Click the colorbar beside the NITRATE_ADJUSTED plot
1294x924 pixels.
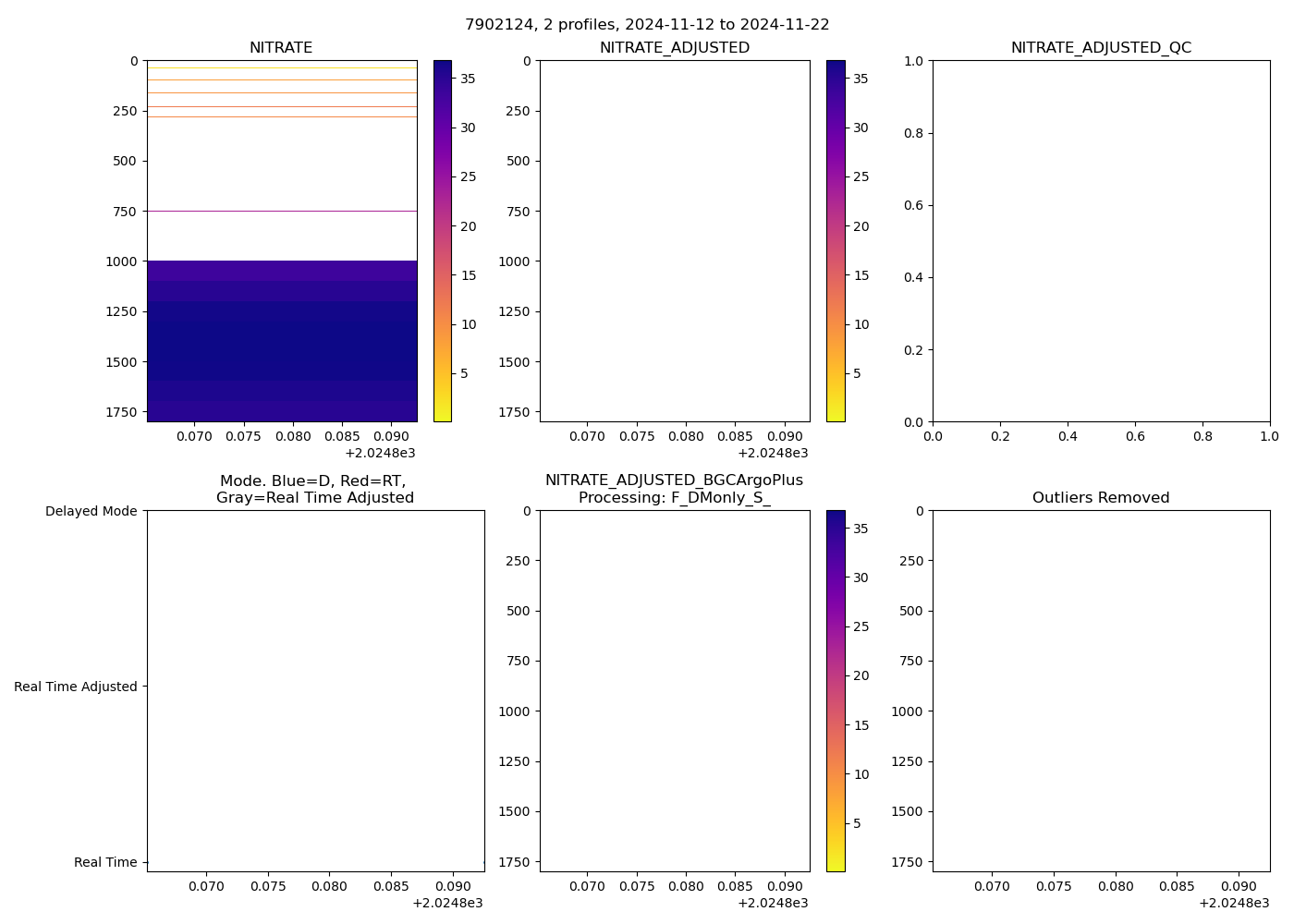(836, 240)
